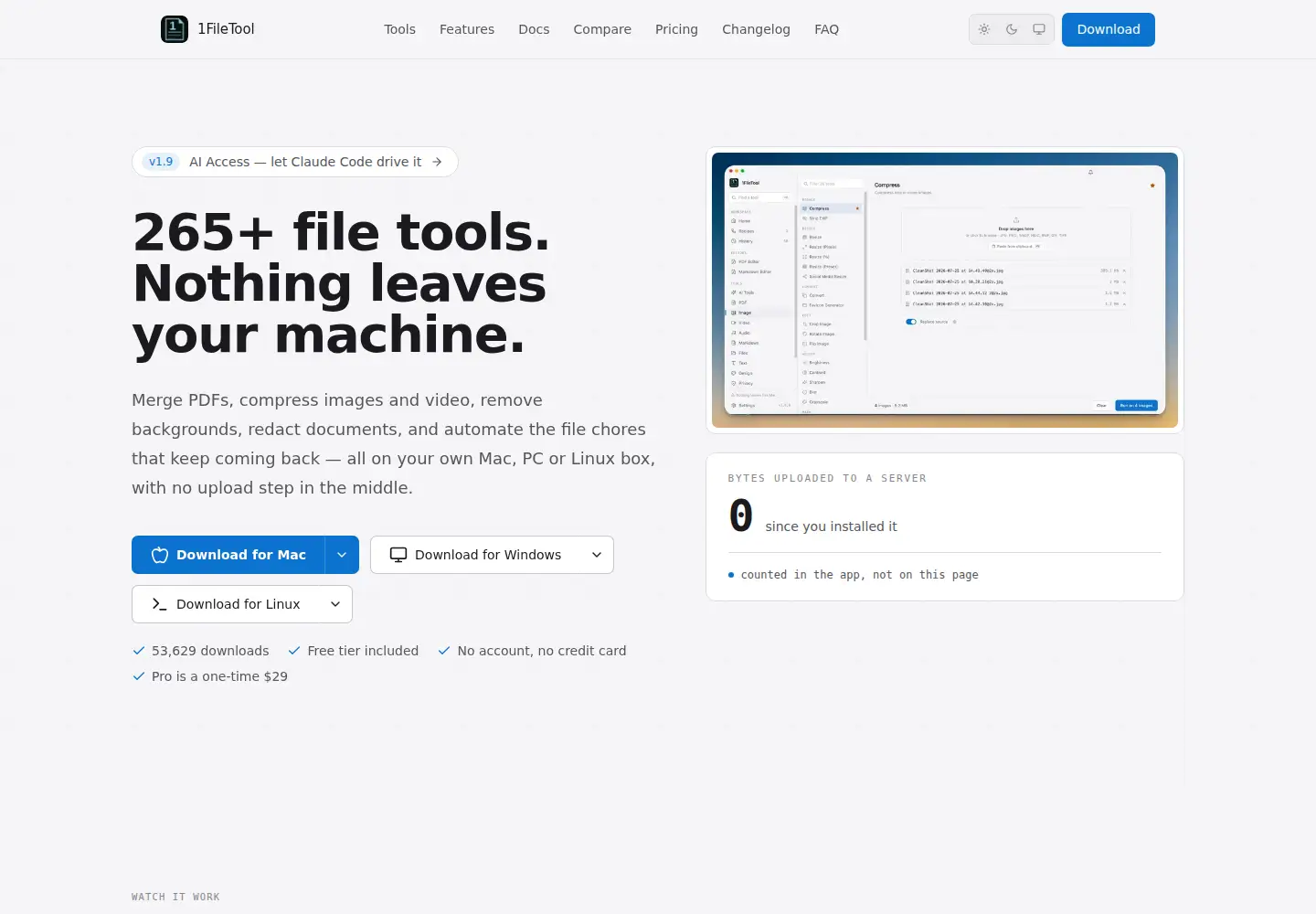Screen dimensions: 1316x914
Task: Click Download for Linux button
Action: [226, 604]
